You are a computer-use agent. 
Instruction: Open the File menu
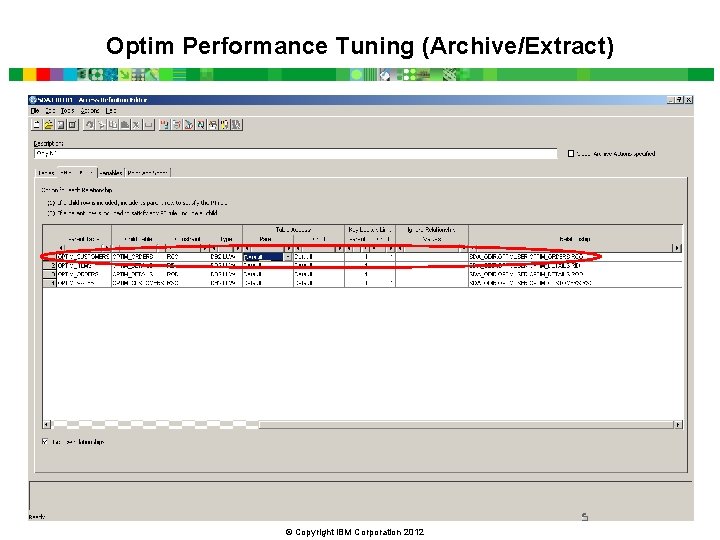[x=35, y=111]
